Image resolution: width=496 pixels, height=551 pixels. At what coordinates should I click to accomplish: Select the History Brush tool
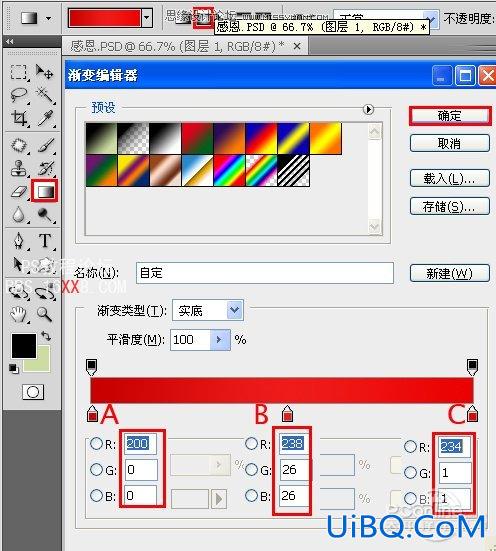pos(45,168)
